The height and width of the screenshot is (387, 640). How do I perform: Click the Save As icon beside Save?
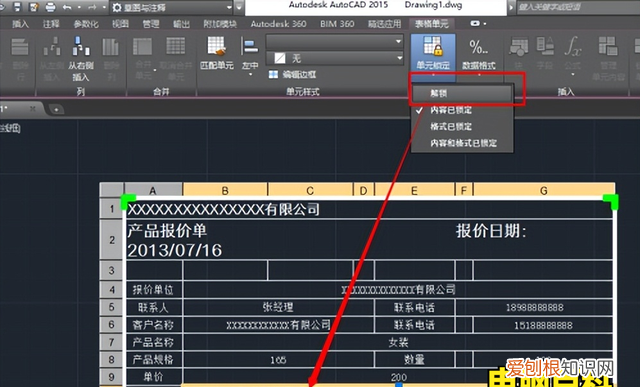coord(34,7)
